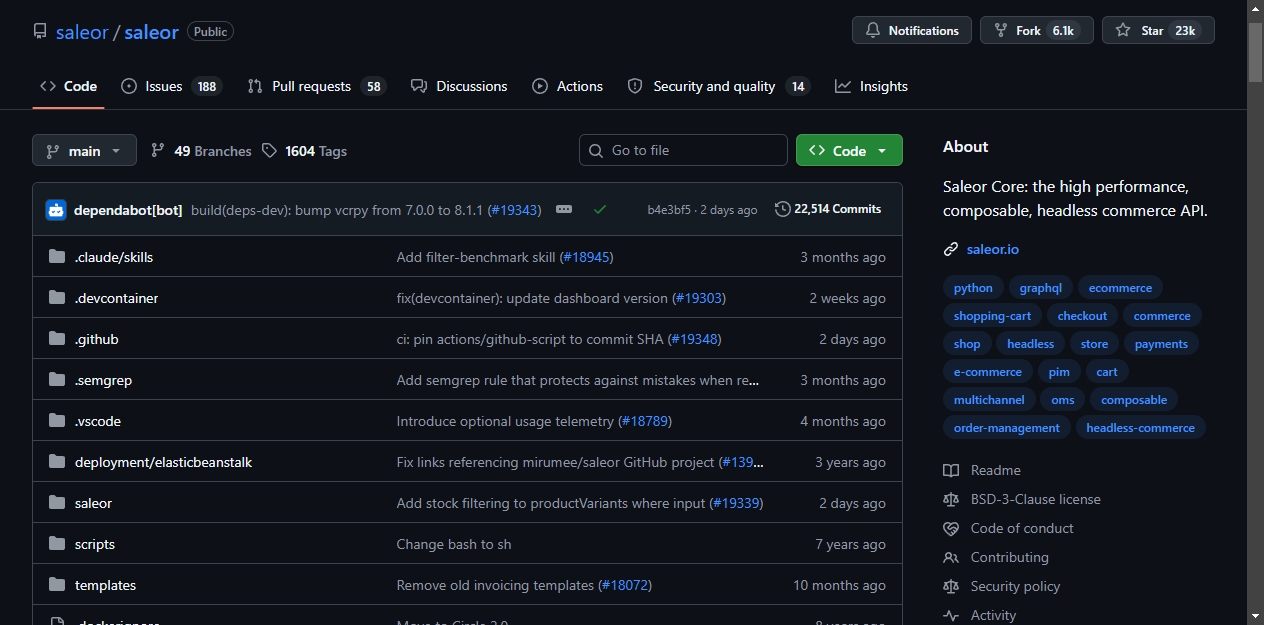1264x625 pixels.
Task: Click the shopping-cart topic tag
Action: point(992,316)
